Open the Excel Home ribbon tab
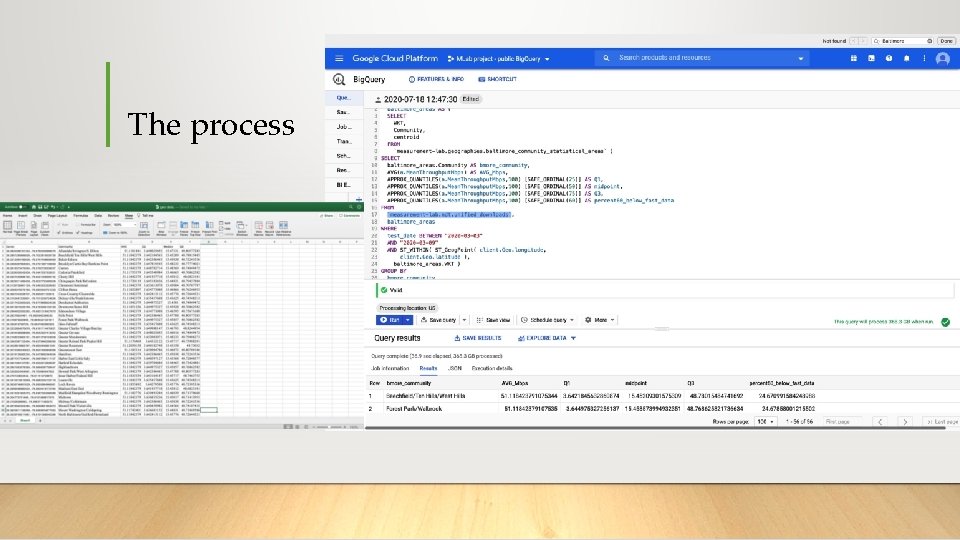 pos(7,216)
